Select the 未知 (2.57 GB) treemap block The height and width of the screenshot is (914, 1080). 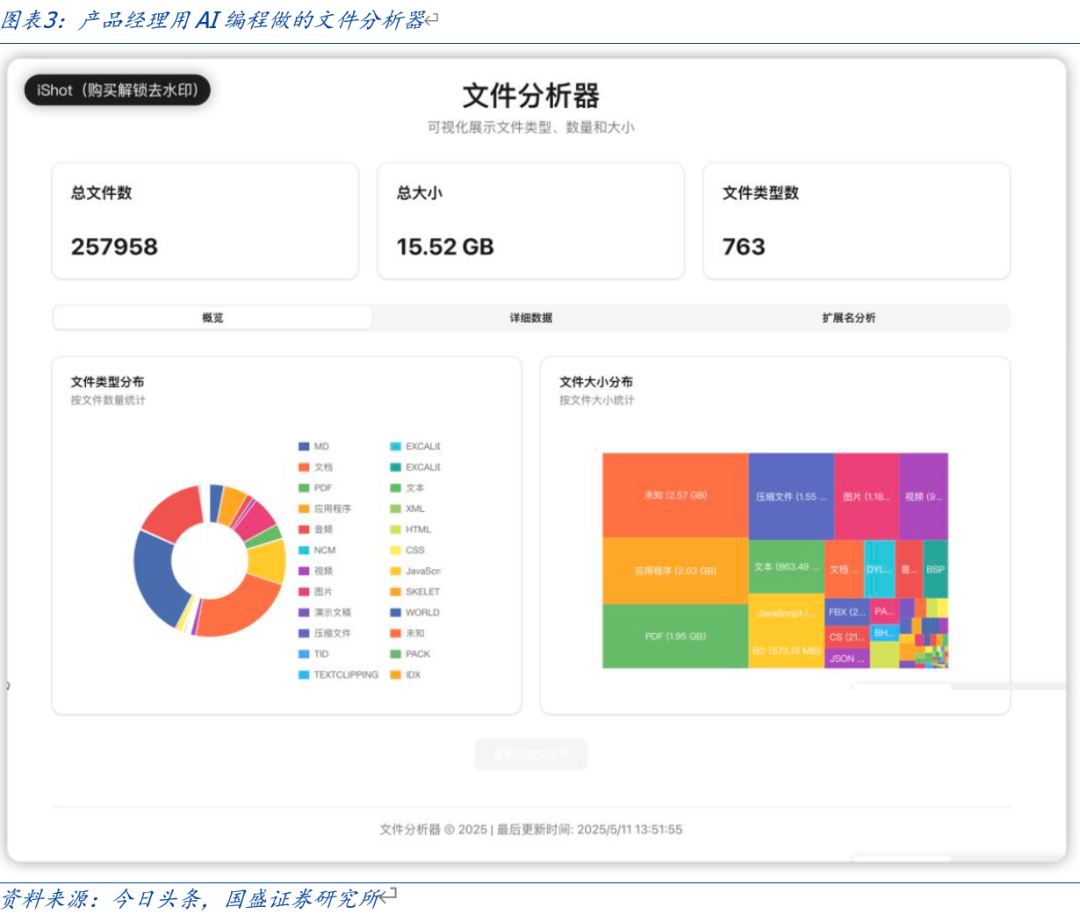tap(675, 495)
